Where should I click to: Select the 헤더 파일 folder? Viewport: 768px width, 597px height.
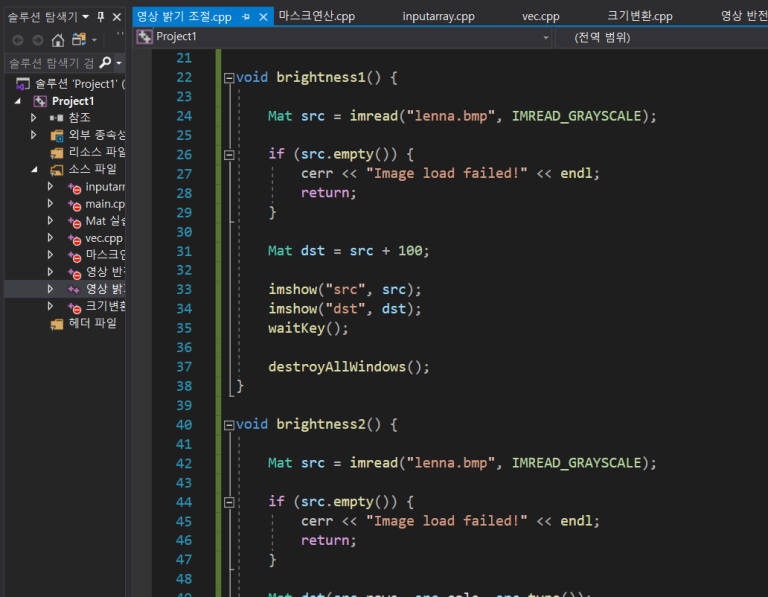click(x=92, y=323)
